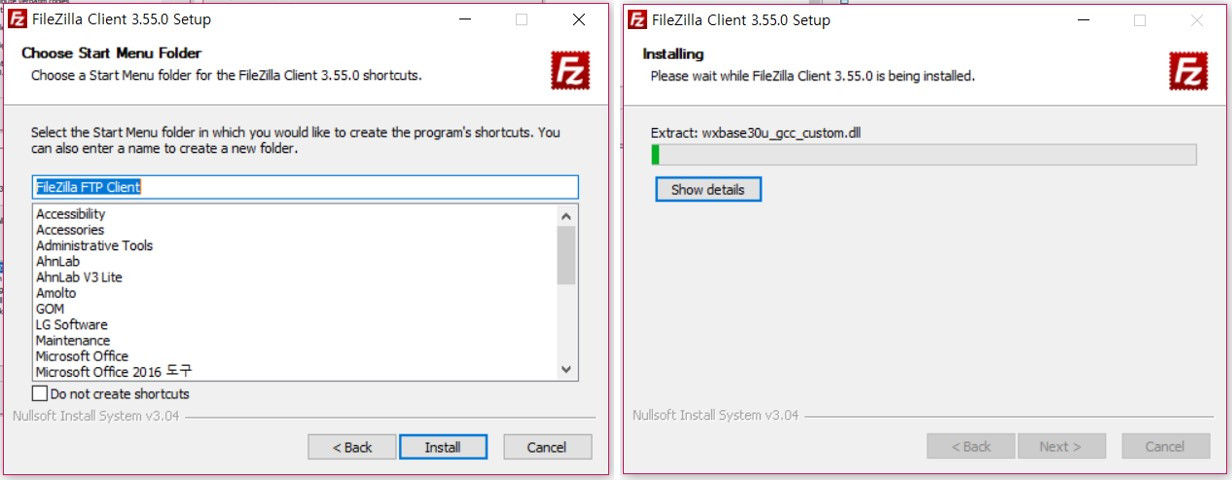Minimize the left setup window
Image resolution: width=1232 pixels, height=480 pixels.
point(463,20)
